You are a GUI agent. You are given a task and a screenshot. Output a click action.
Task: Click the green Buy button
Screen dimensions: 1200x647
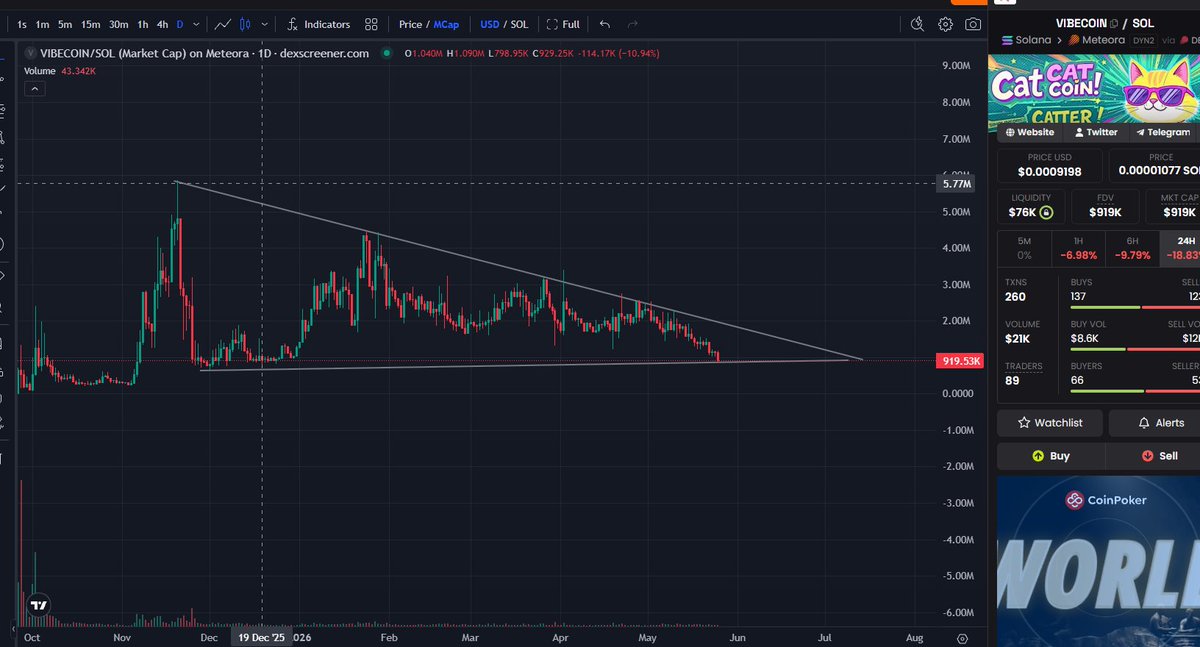pyautogui.click(x=1050, y=456)
